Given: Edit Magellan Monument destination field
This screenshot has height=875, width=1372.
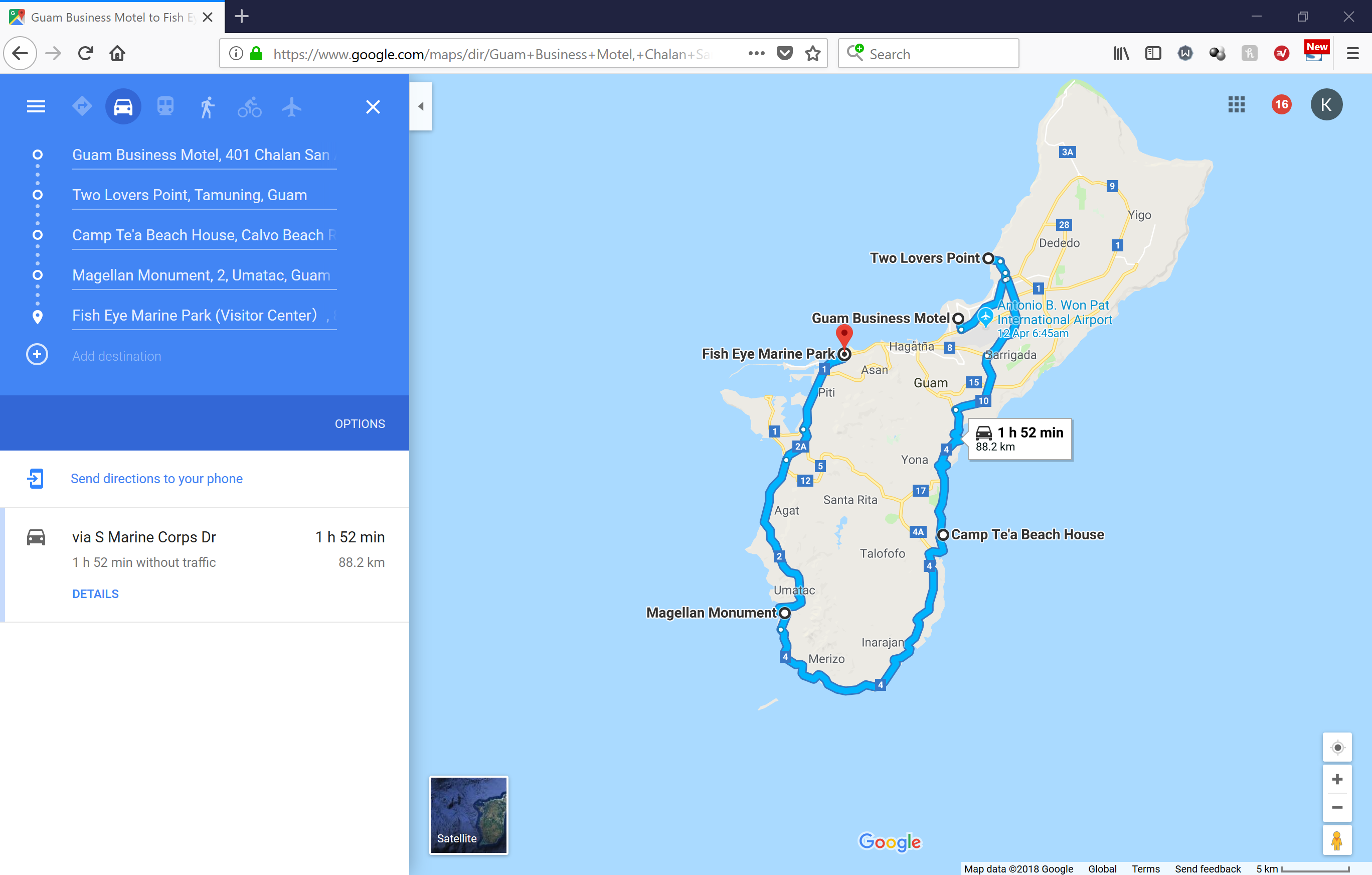Looking at the screenshot, I should pyautogui.click(x=204, y=275).
